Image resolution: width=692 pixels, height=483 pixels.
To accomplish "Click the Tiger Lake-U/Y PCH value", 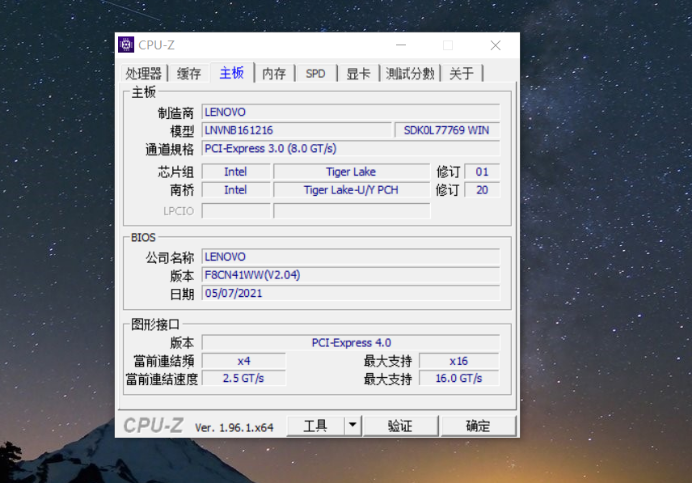I will click(x=351, y=190).
